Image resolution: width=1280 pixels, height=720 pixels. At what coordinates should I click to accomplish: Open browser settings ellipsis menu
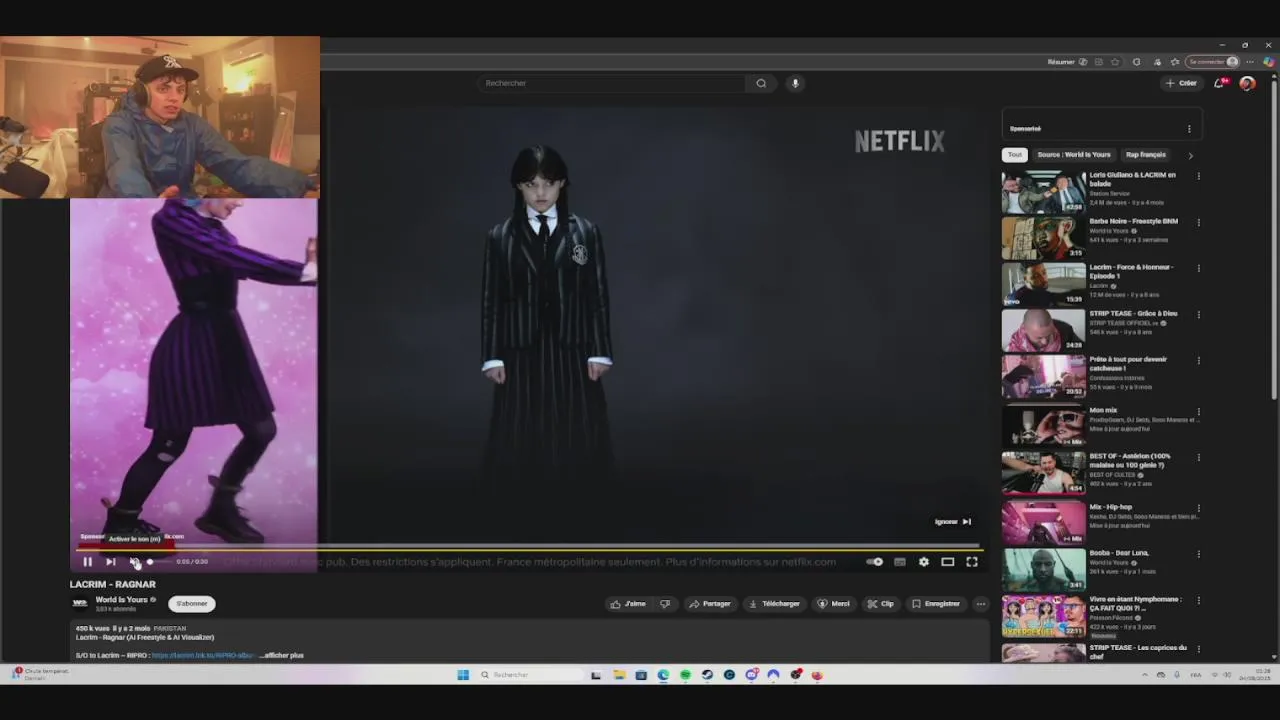pyautogui.click(x=1250, y=62)
